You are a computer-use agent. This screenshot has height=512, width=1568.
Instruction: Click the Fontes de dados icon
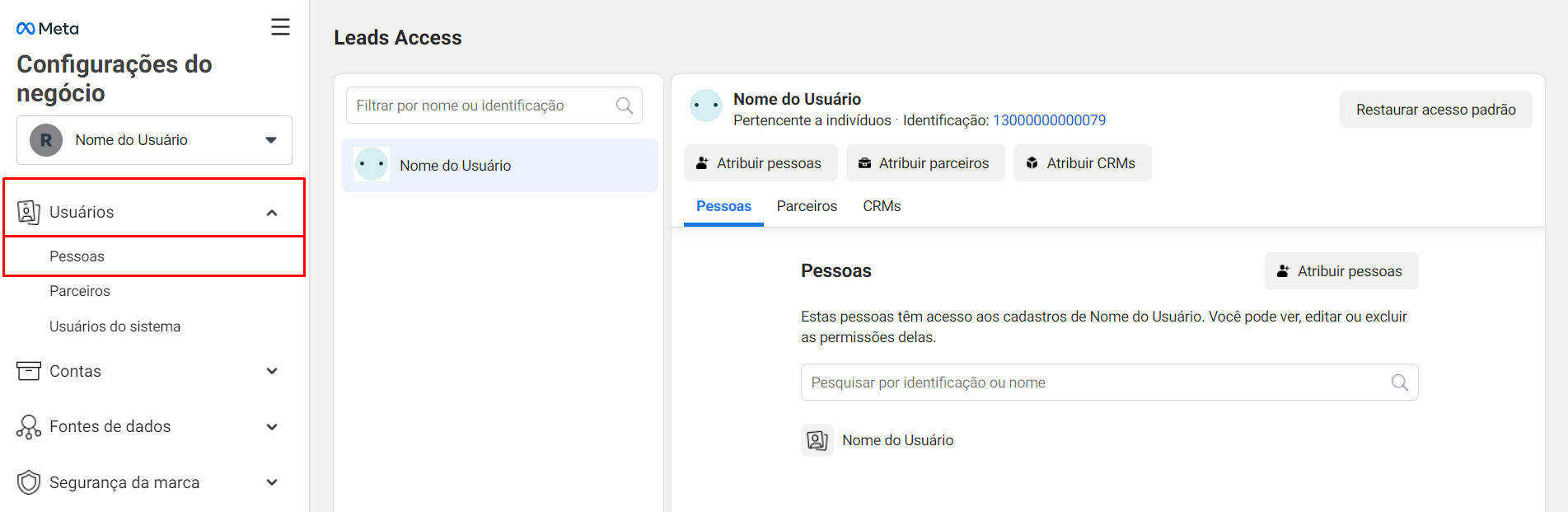coord(29,426)
